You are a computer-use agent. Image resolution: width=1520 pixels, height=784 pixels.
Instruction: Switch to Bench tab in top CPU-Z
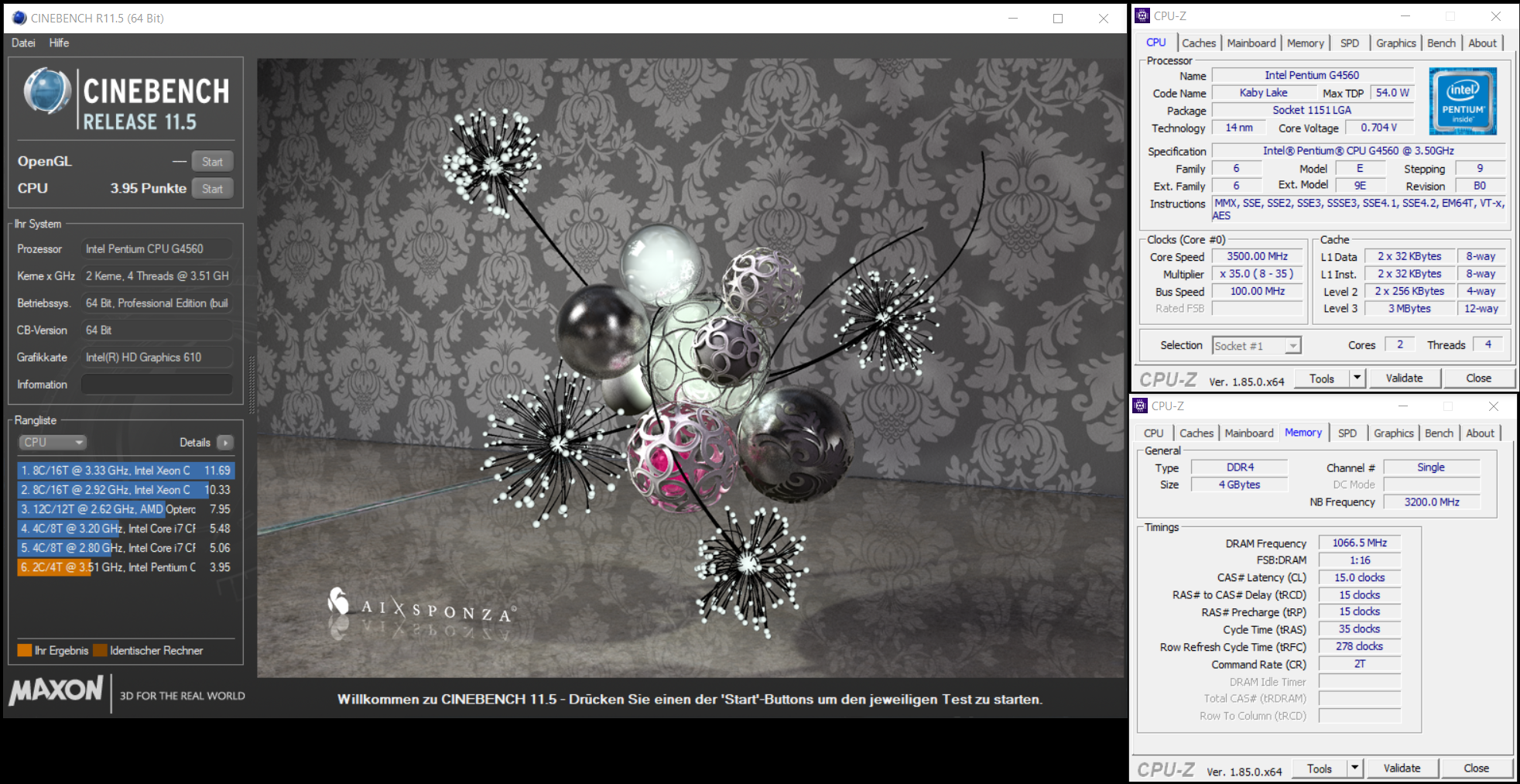pyautogui.click(x=1441, y=43)
